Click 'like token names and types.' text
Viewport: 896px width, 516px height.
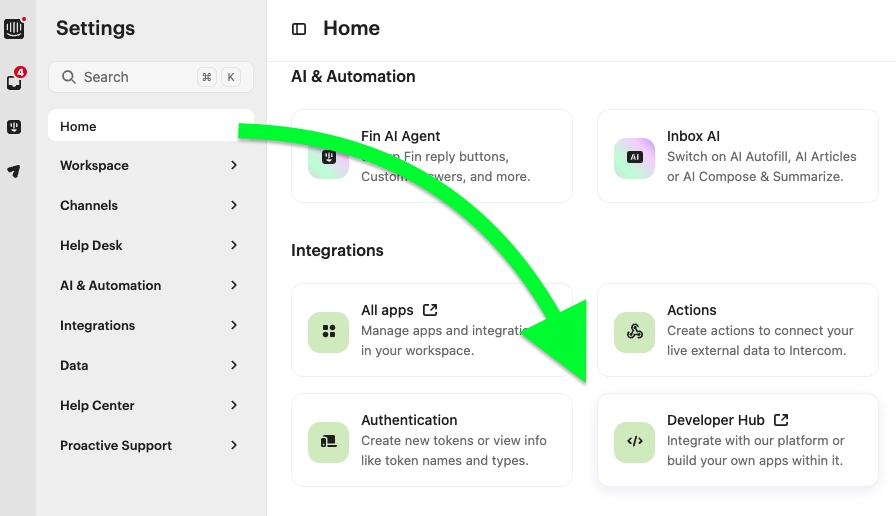[x=445, y=461]
